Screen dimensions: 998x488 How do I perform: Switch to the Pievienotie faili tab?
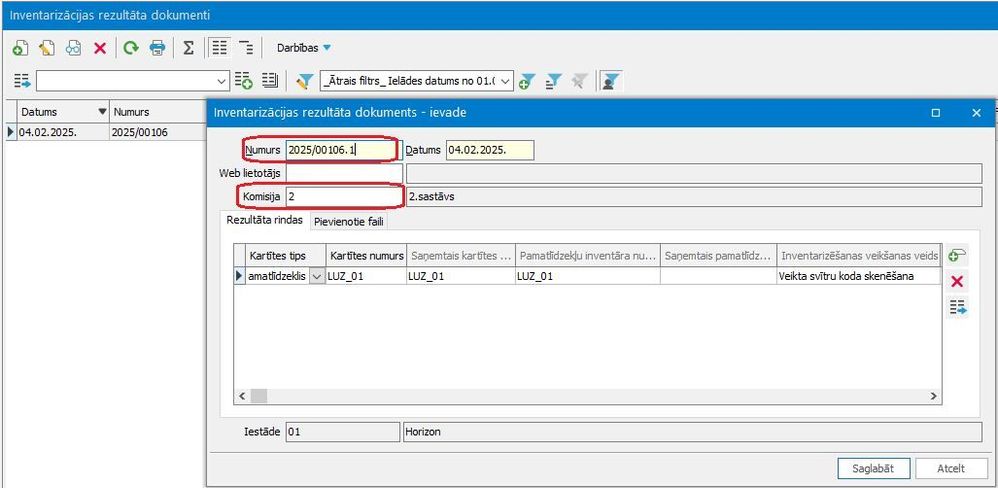pyautogui.click(x=348, y=221)
